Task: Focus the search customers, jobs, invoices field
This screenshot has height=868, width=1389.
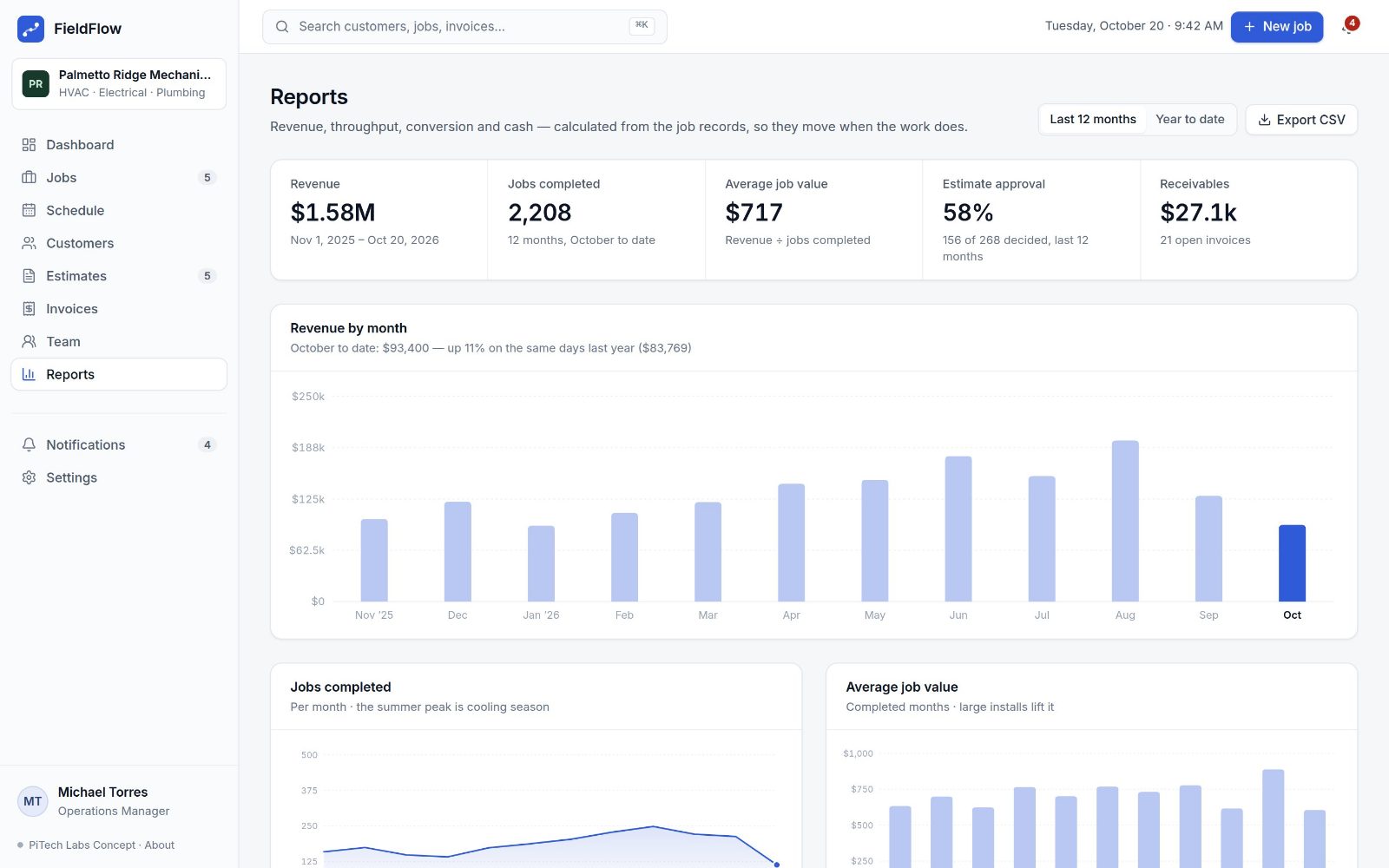Action: coord(464,27)
